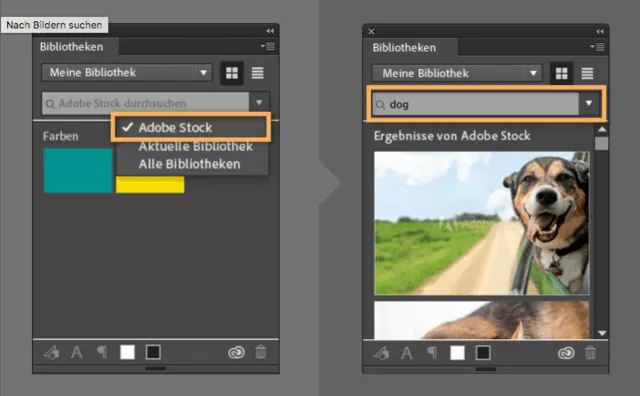Add graphic icon in right panel footer

pyautogui.click(x=382, y=353)
